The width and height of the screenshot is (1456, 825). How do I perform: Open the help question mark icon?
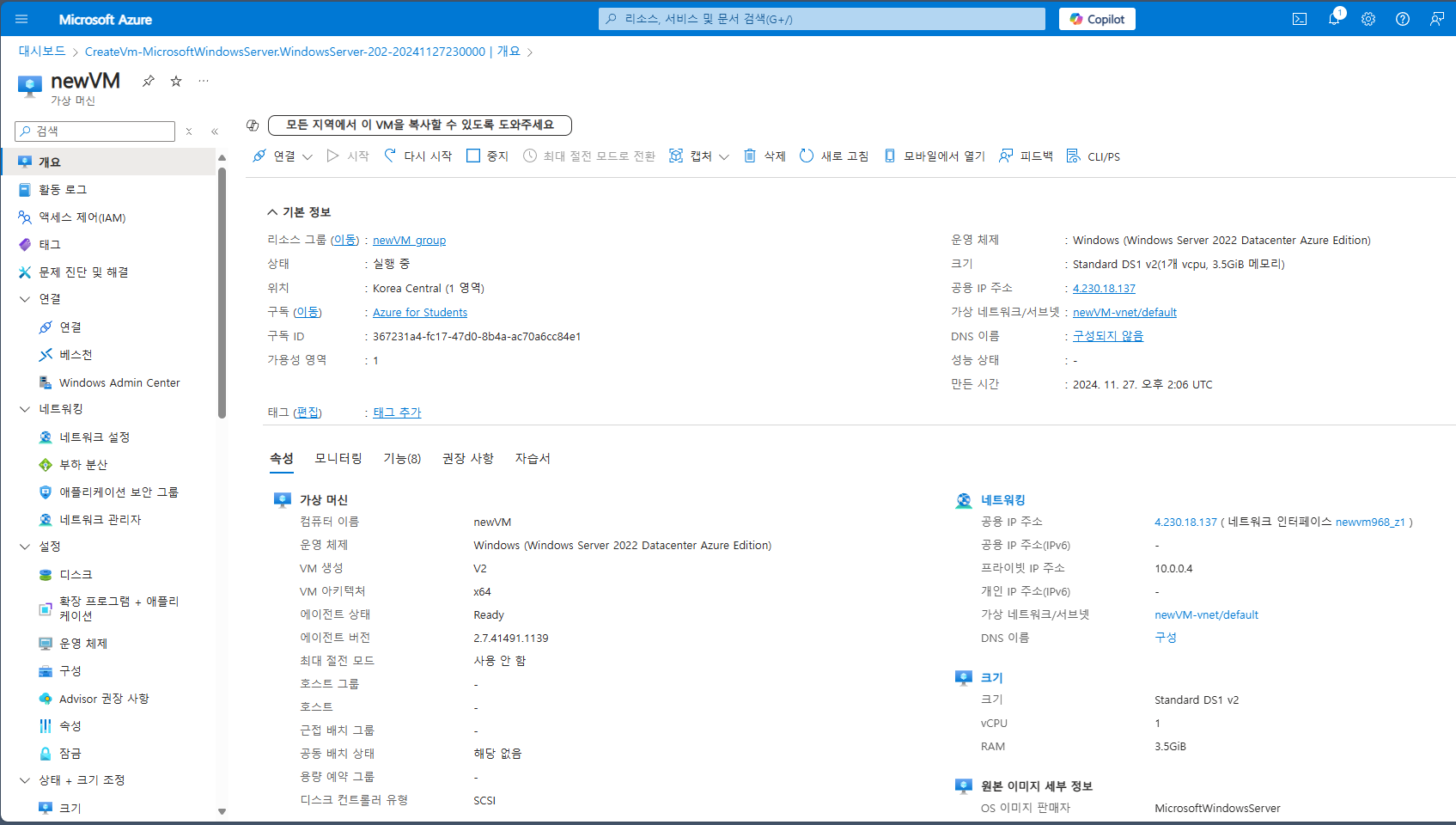coord(1403,19)
